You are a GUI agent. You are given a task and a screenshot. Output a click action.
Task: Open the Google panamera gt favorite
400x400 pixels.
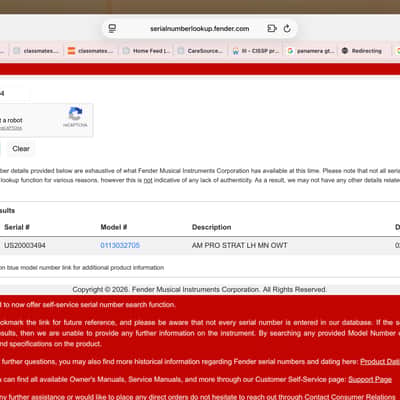[x=311, y=51]
